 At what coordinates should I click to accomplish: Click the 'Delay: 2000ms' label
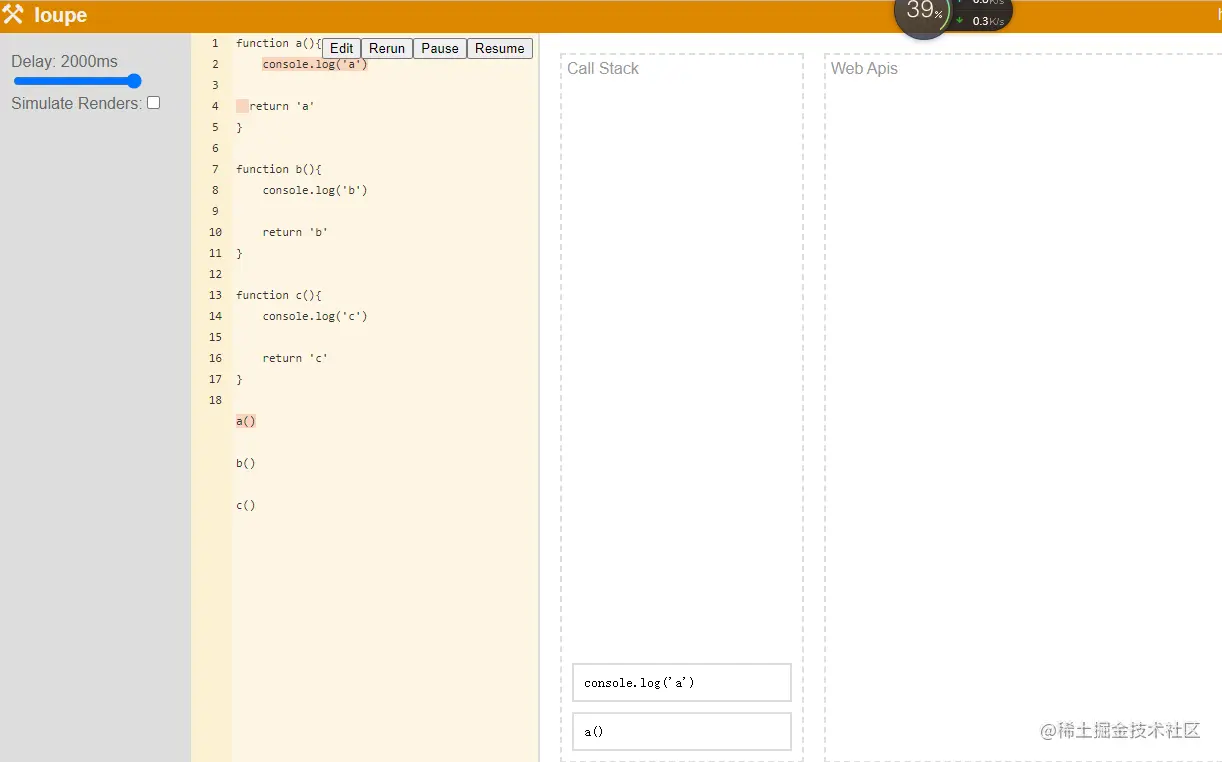point(64,61)
